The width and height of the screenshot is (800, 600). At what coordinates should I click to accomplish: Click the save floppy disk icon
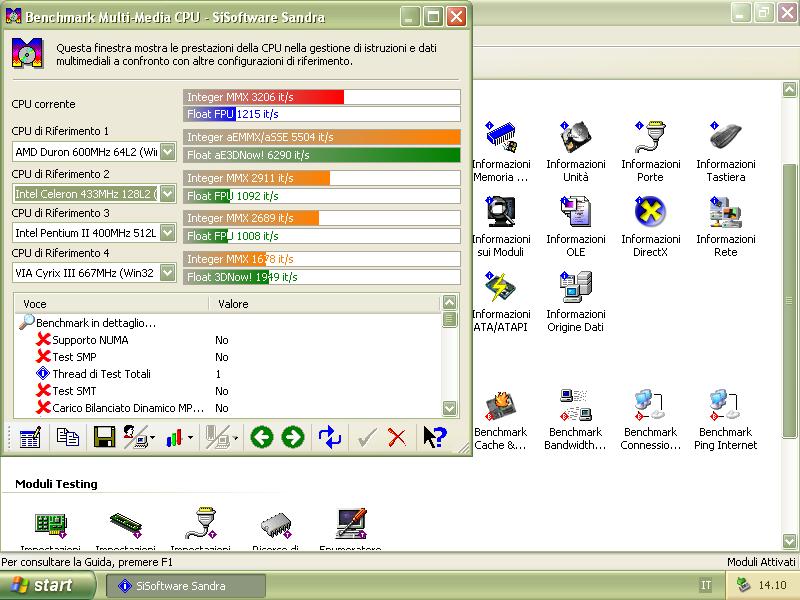(x=104, y=437)
